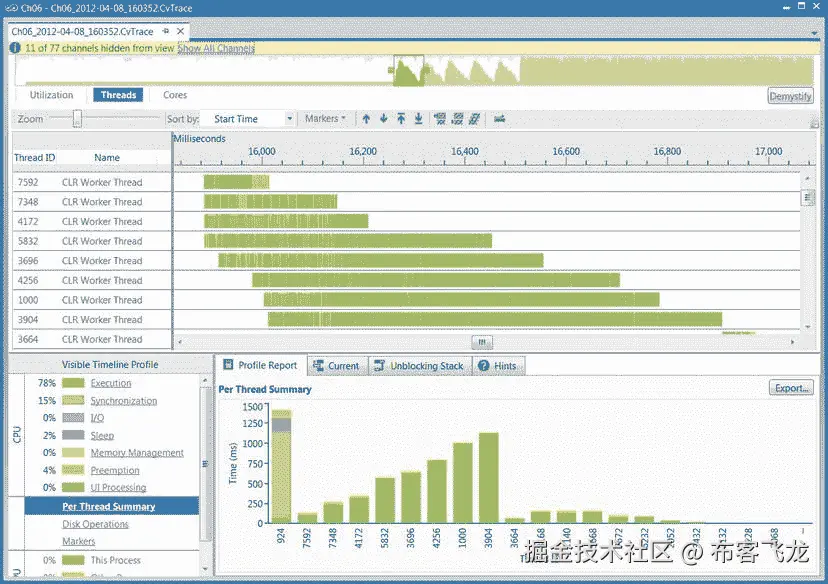This screenshot has height=584, width=828.
Task: Click the Show All Channels link
Action: click(x=216, y=48)
